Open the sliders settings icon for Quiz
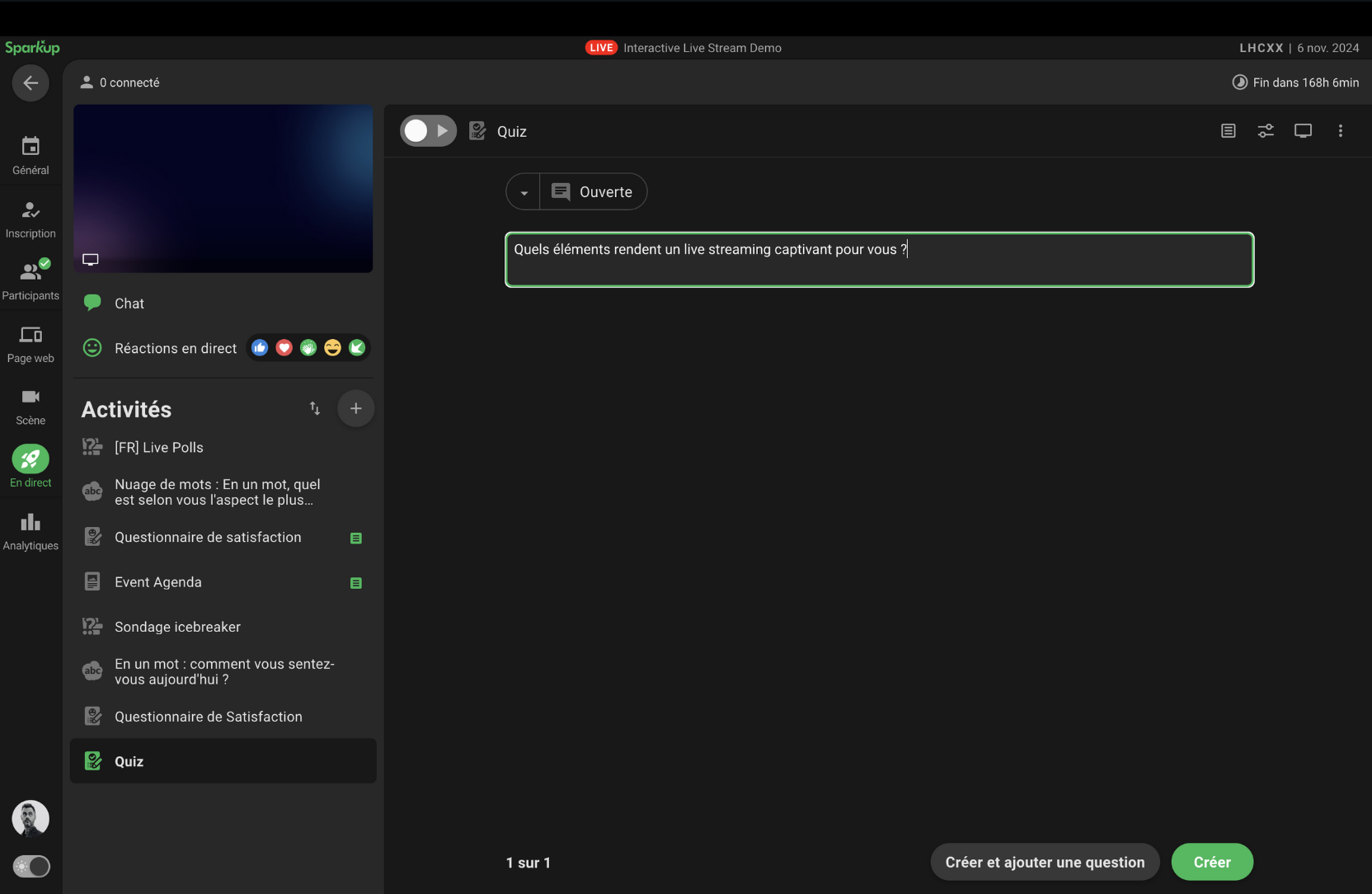 click(1265, 131)
